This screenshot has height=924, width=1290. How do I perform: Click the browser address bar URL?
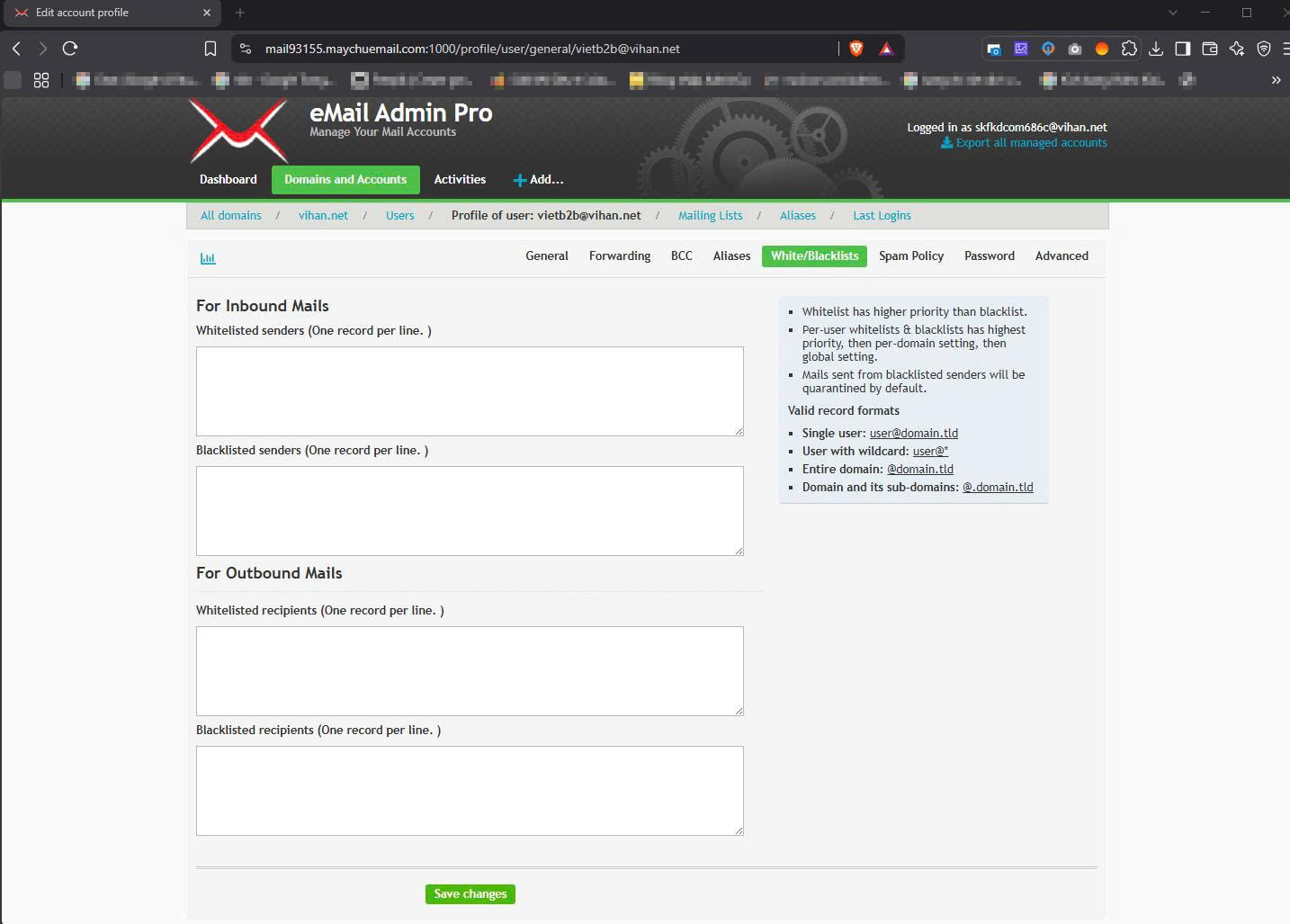(472, 49)
